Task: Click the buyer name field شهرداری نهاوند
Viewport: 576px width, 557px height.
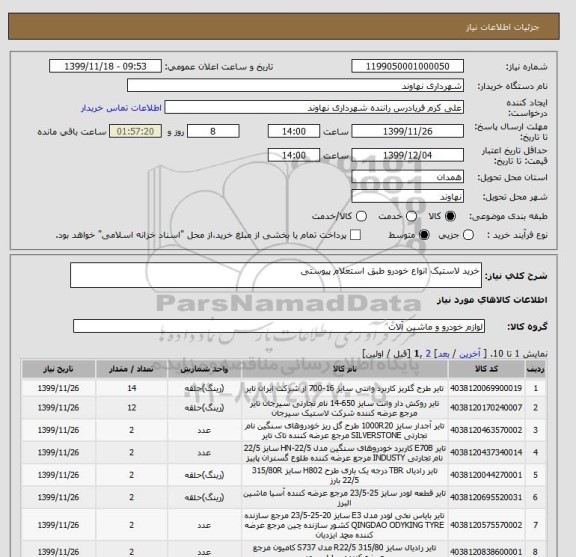Action: tap(295, 86)
